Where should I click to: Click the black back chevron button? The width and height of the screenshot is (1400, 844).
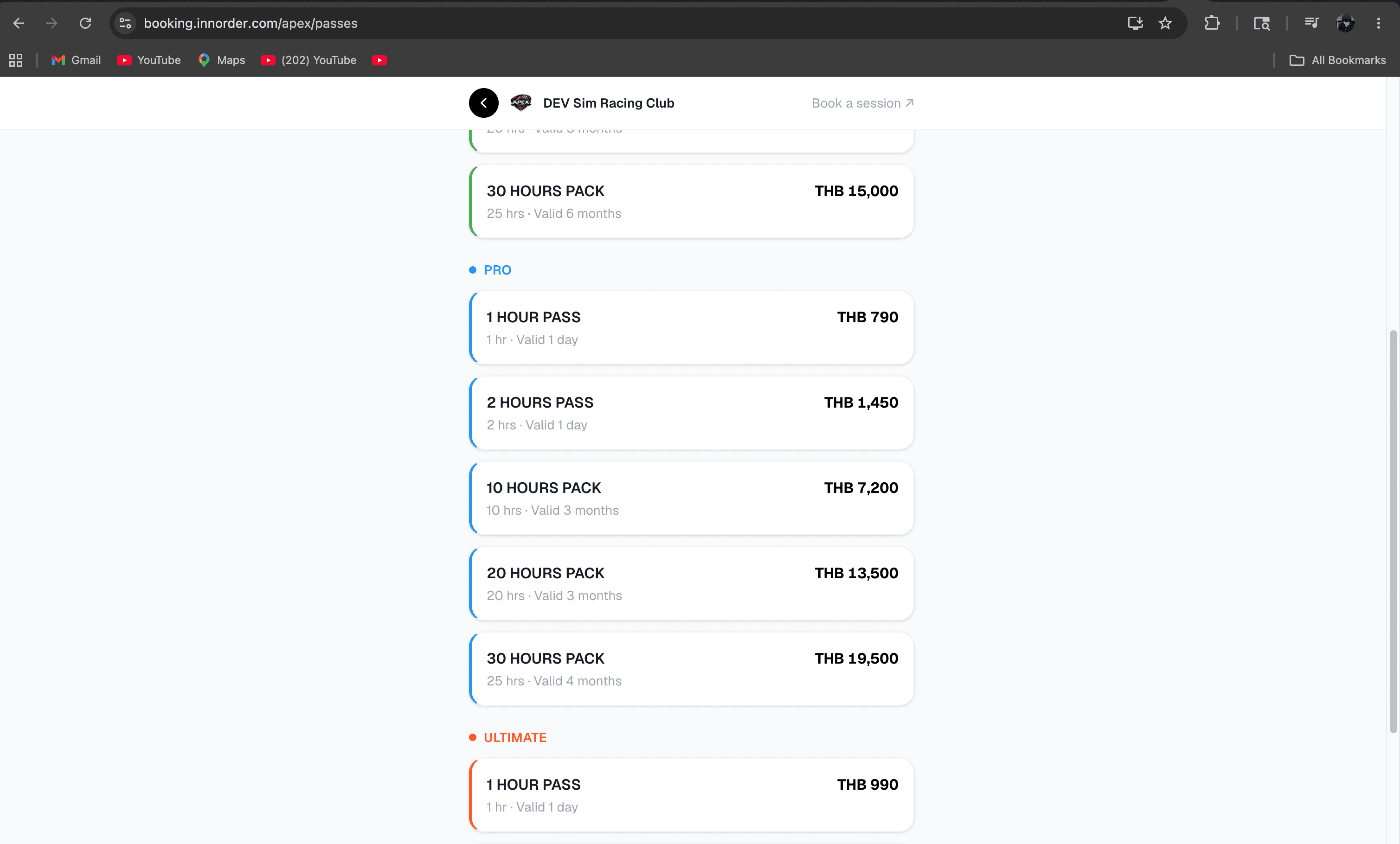[x=483, y=103]
